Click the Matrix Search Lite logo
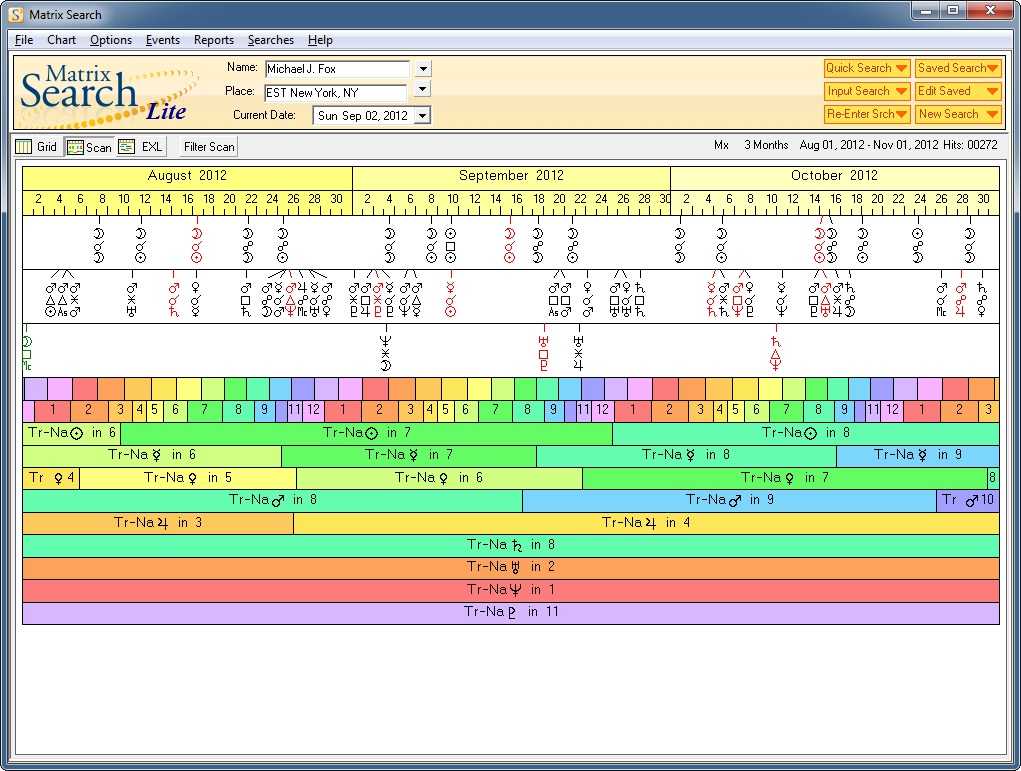1021x771 pixels. [109, 94]
